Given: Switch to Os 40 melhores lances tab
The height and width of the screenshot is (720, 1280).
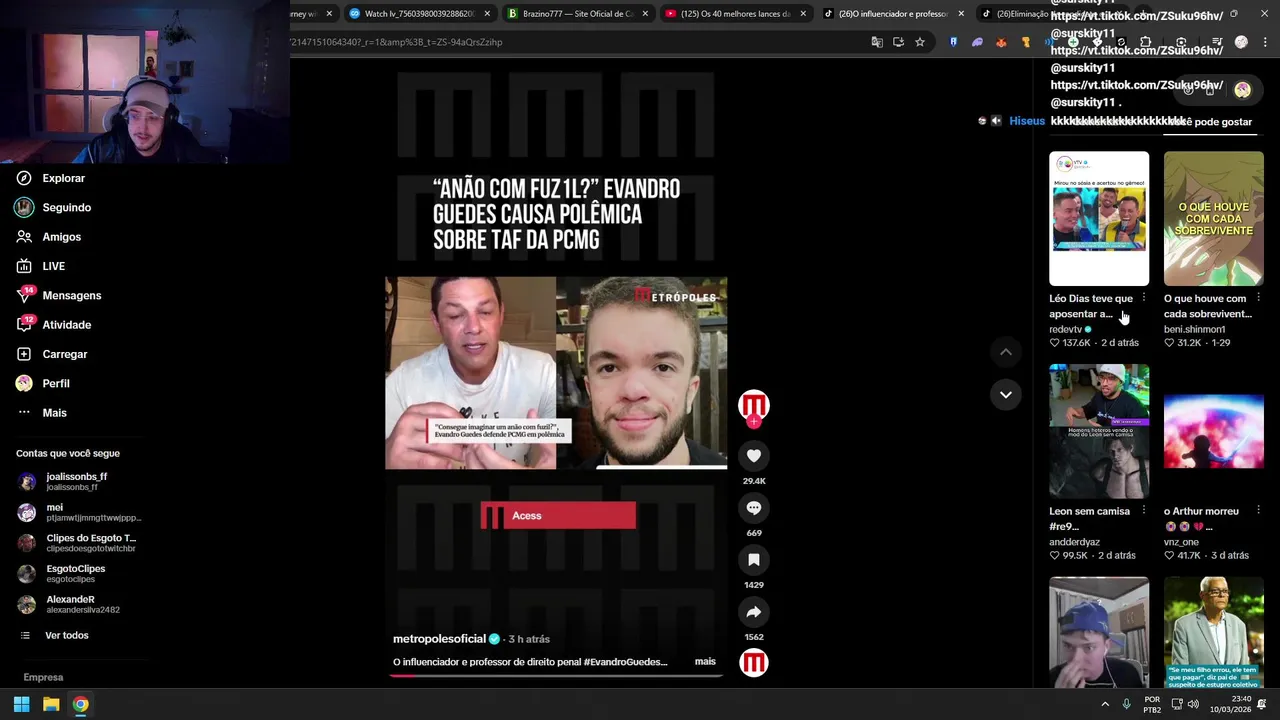Looking at the screenshot, I should [x=735, y=14].
